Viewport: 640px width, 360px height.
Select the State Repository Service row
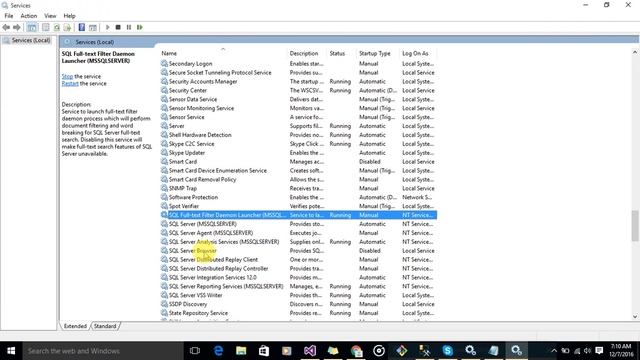tap(298, 313)
